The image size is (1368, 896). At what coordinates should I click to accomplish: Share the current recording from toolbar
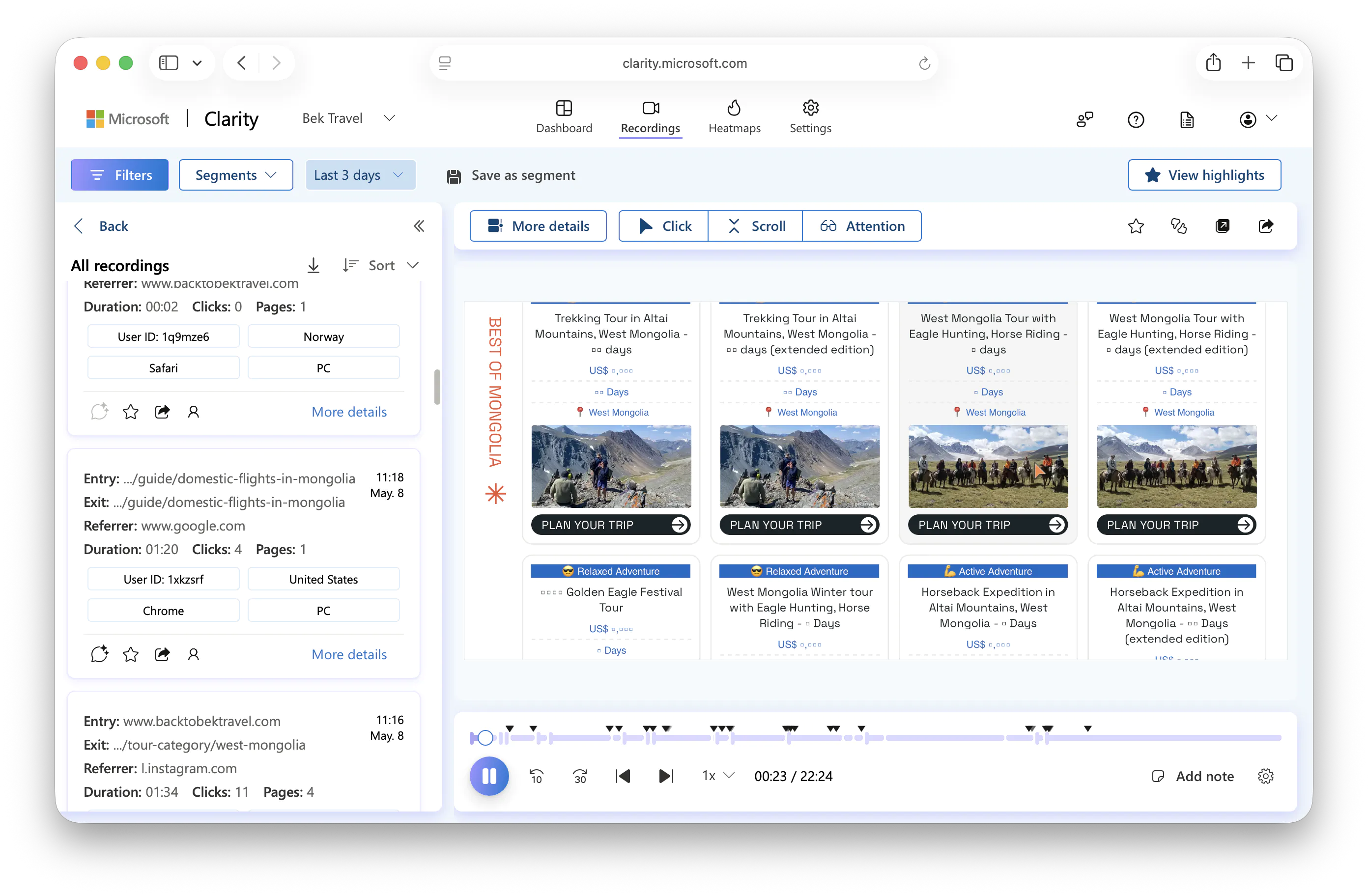click(1266, 226)
